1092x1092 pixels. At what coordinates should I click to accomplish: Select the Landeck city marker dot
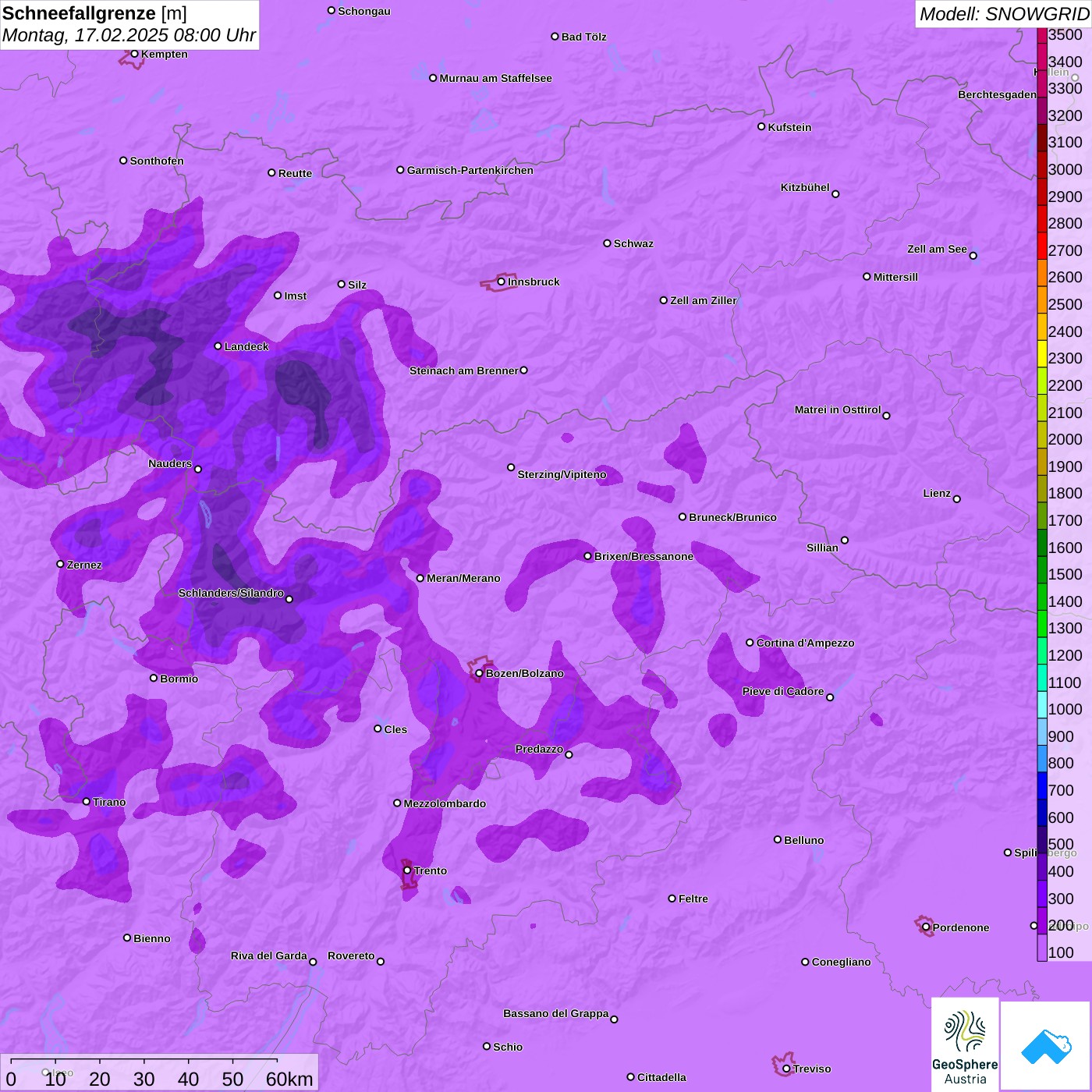(x=218, y=346)
